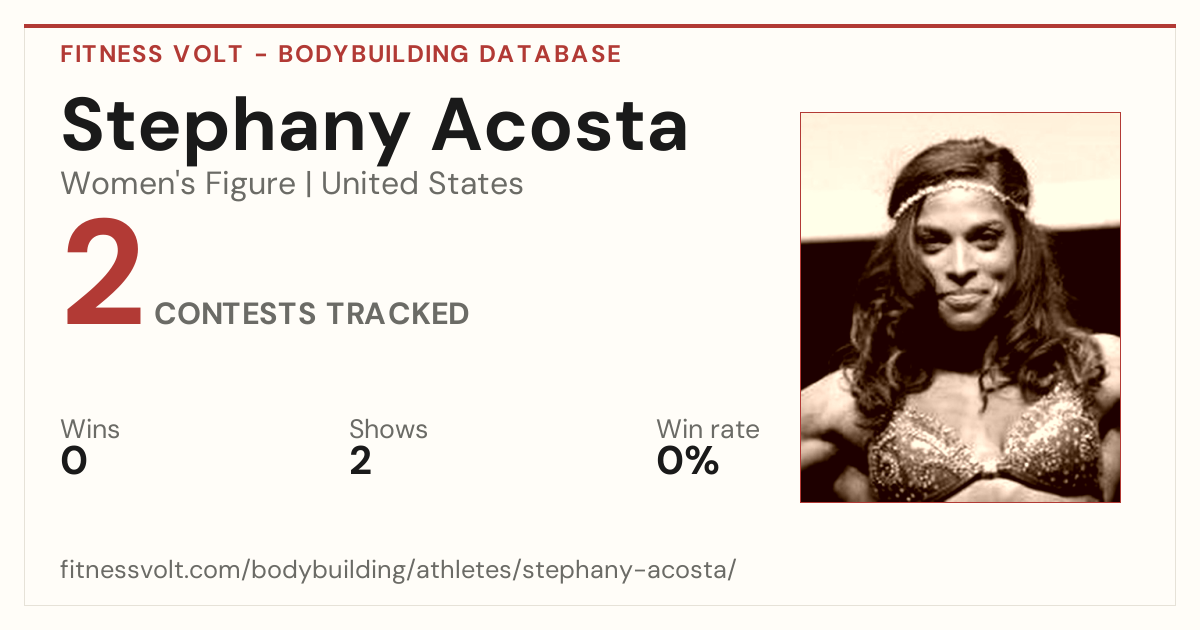
Task: Click the Win rate label
Action: tap(708, 429)
